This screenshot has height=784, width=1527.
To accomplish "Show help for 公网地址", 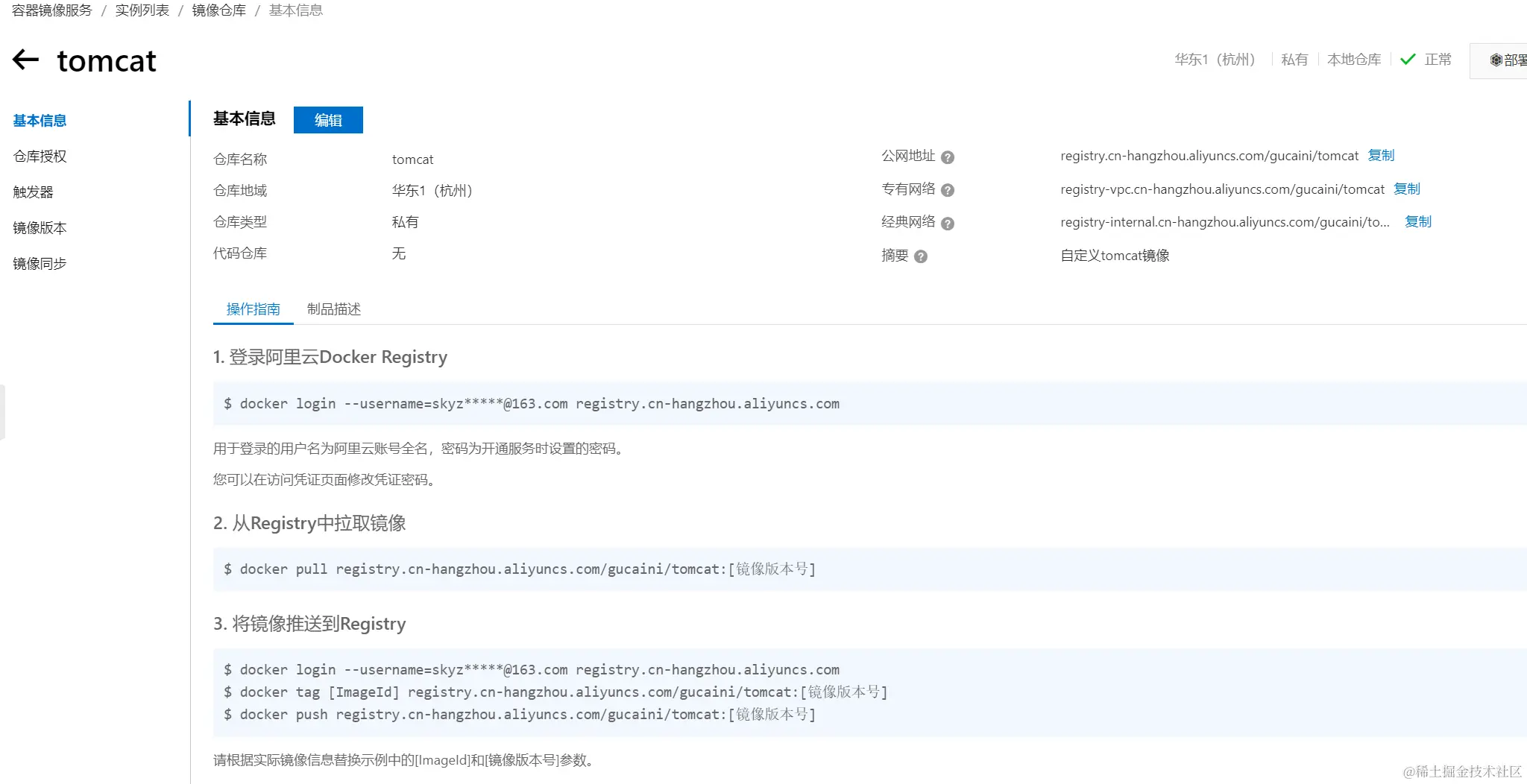I will 948,157.
